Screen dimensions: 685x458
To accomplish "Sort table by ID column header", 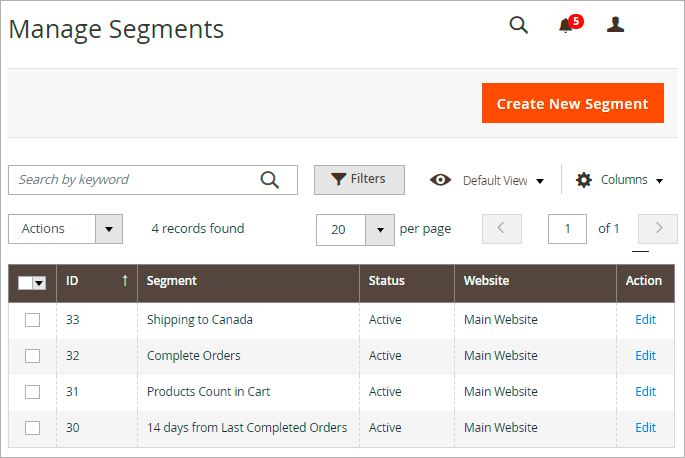I will (97, 281).
